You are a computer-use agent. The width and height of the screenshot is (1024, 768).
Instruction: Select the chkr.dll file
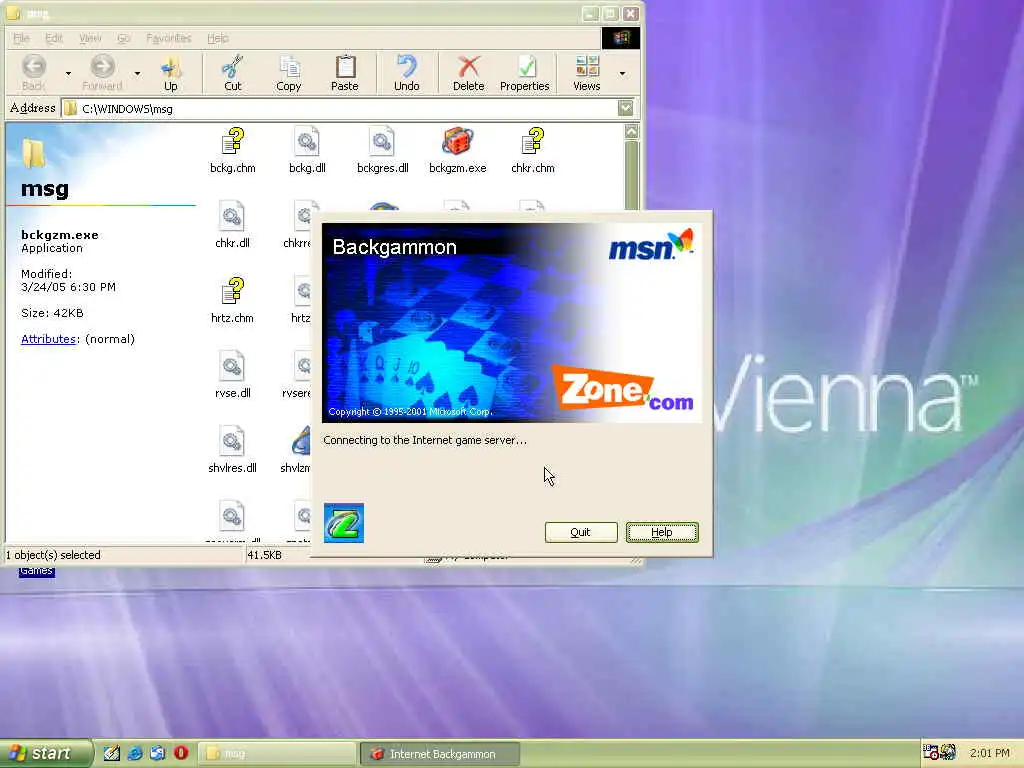point(232,225)
